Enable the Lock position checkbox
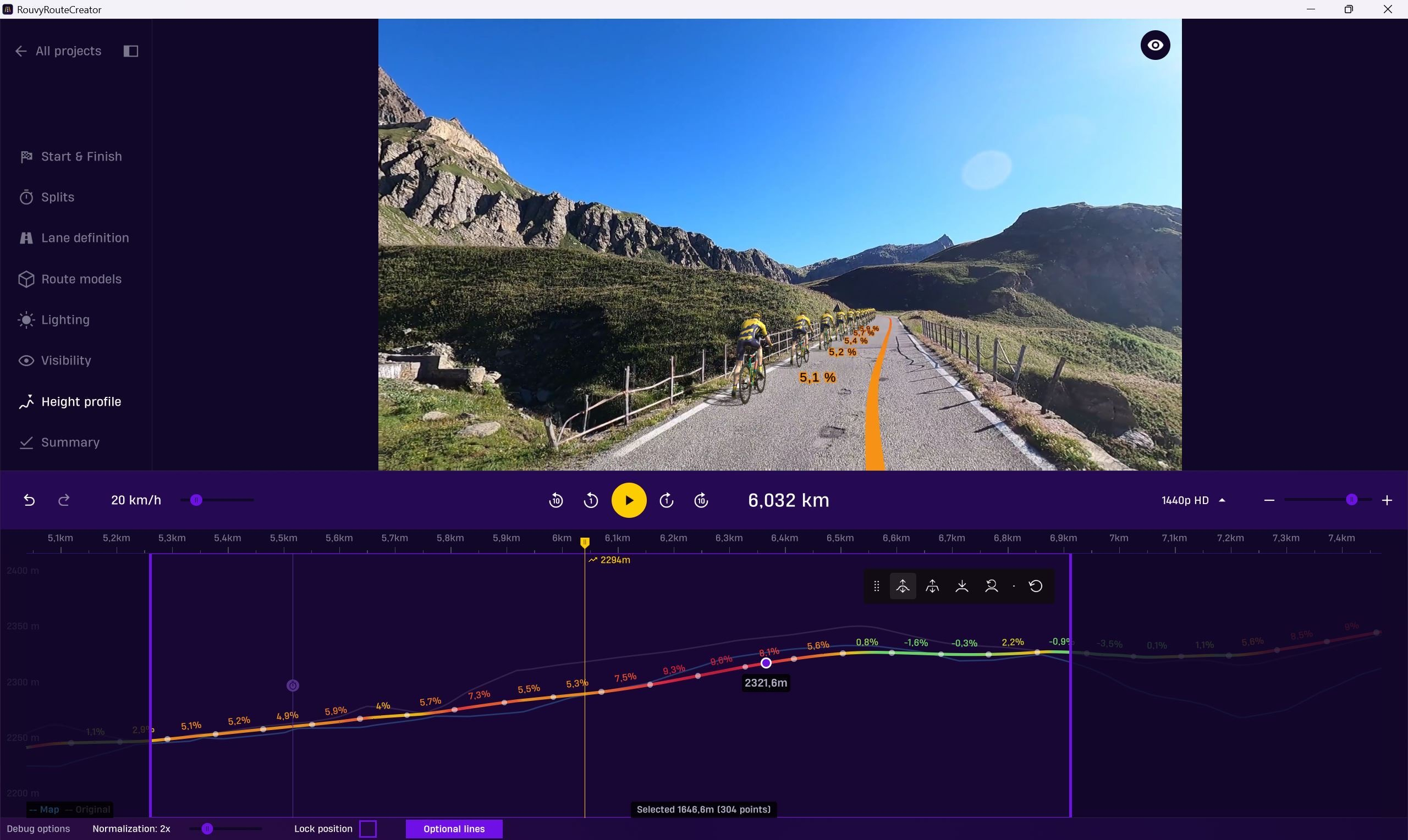This screenshot has height=840, width=1408. pyautogui.click(x=368, y=828)
